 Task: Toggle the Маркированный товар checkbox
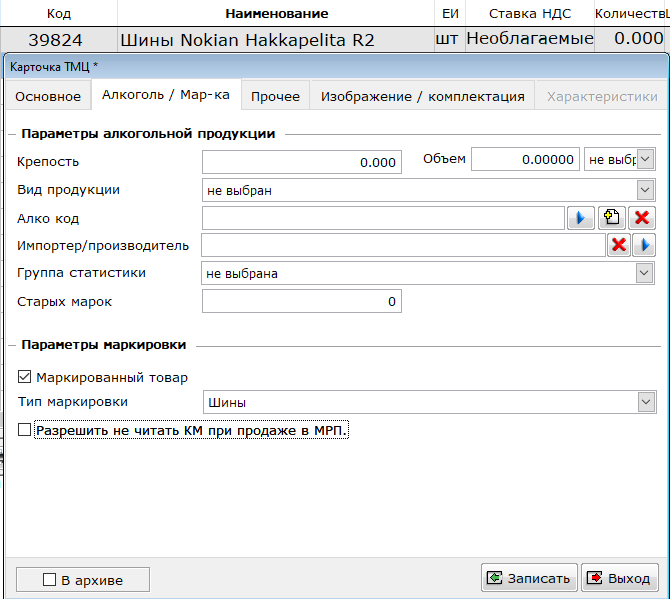[24, 377]
